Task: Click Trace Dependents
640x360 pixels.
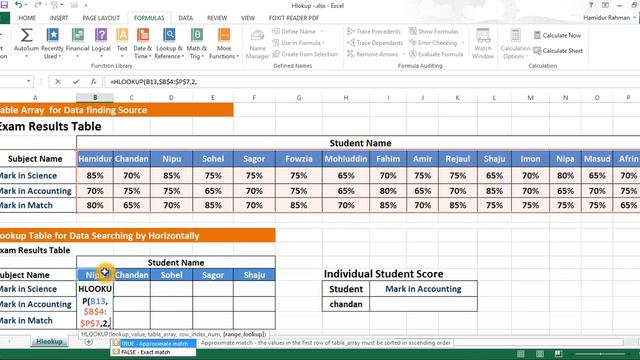Action: [x=375, y=43]
